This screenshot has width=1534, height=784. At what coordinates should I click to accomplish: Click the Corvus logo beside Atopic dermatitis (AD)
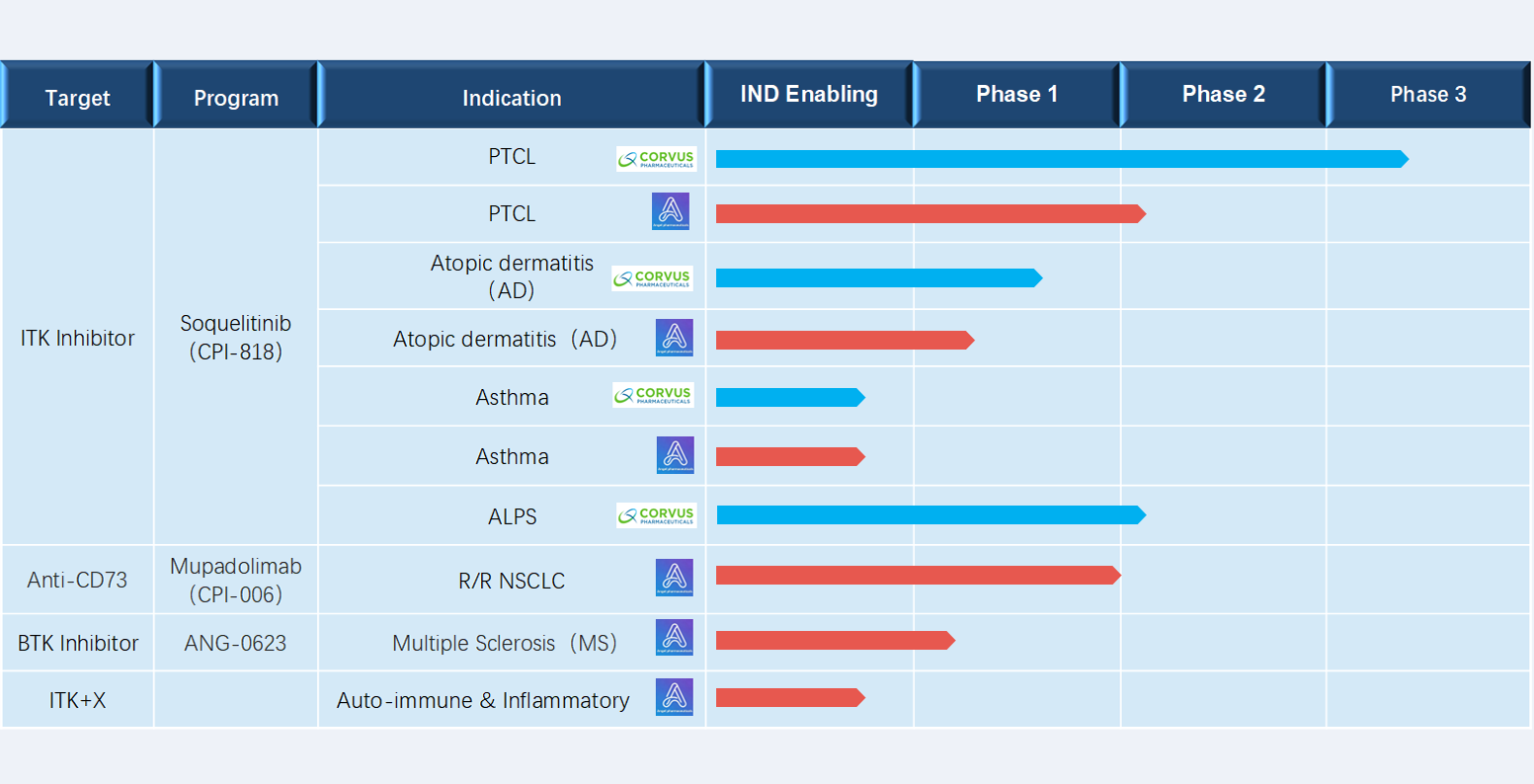[x=652, y=278]
